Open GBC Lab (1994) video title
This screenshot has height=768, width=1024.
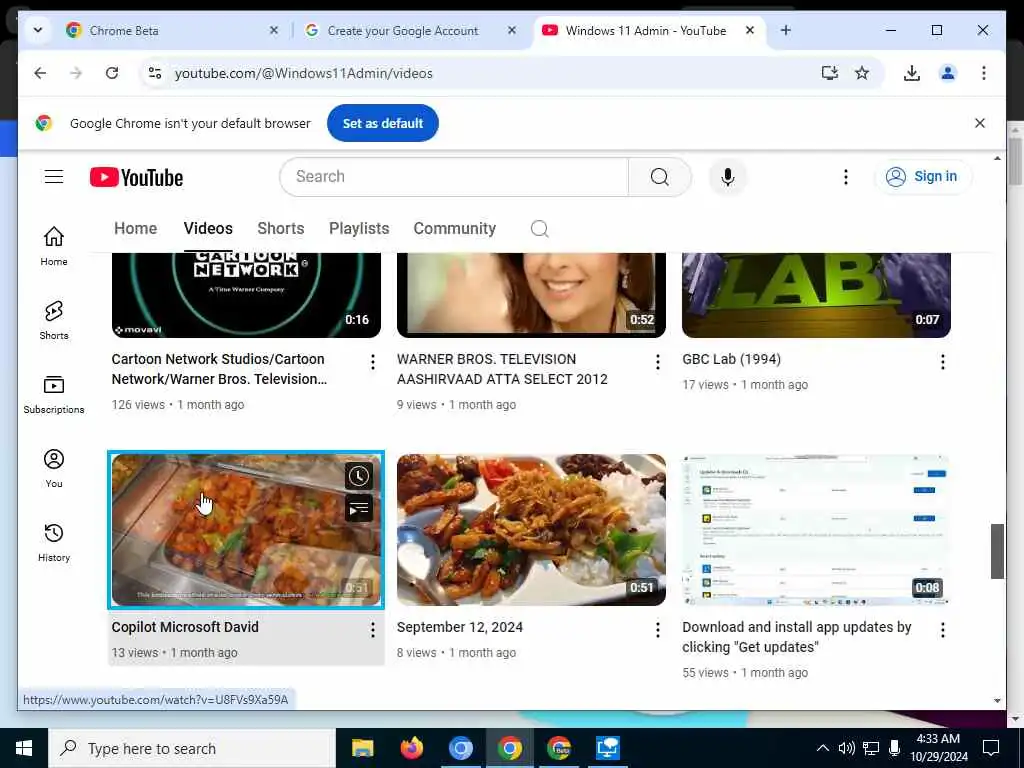tap(731, 359)
